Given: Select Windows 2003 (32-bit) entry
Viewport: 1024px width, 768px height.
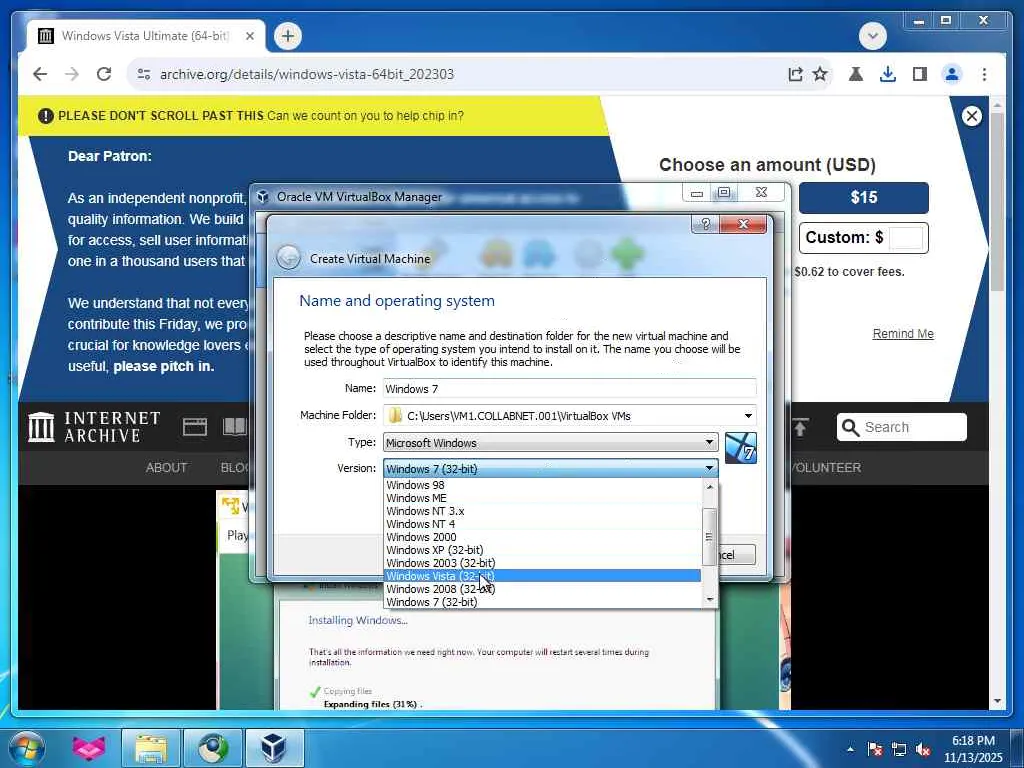Looking at the screenshot, I should (542, 563).
